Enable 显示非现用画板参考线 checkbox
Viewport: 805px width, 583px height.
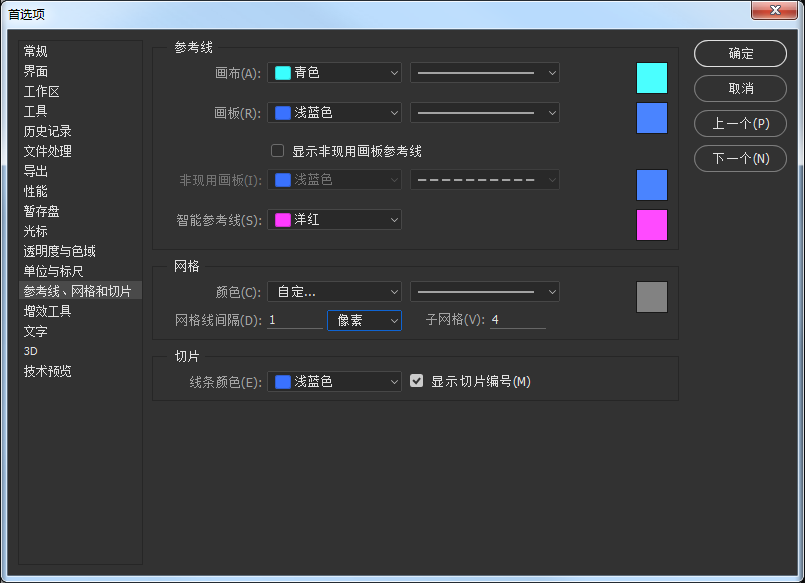tap(277, 151)
